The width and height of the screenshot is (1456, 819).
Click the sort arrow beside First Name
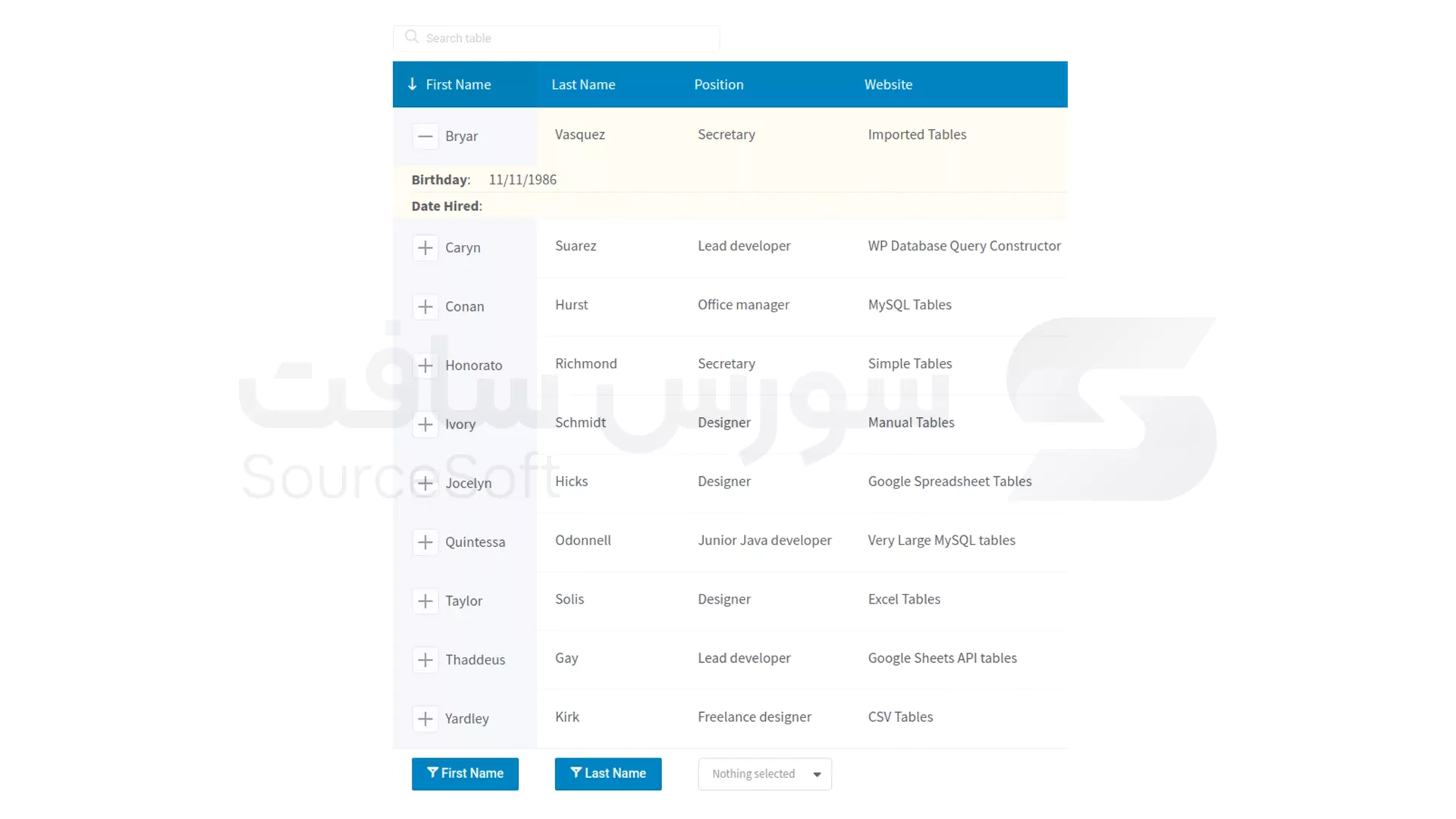tap(412, 84)
